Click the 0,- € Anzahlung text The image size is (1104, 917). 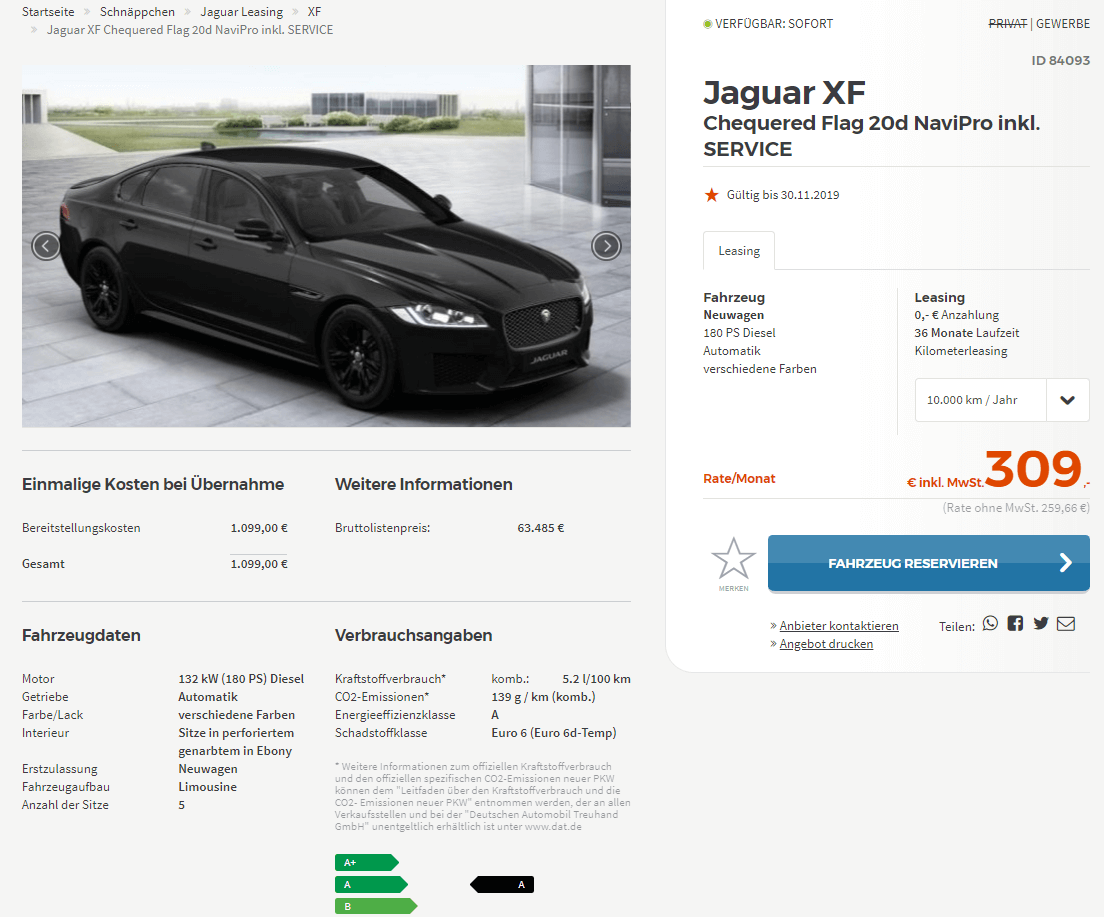[x=957, y=315]
